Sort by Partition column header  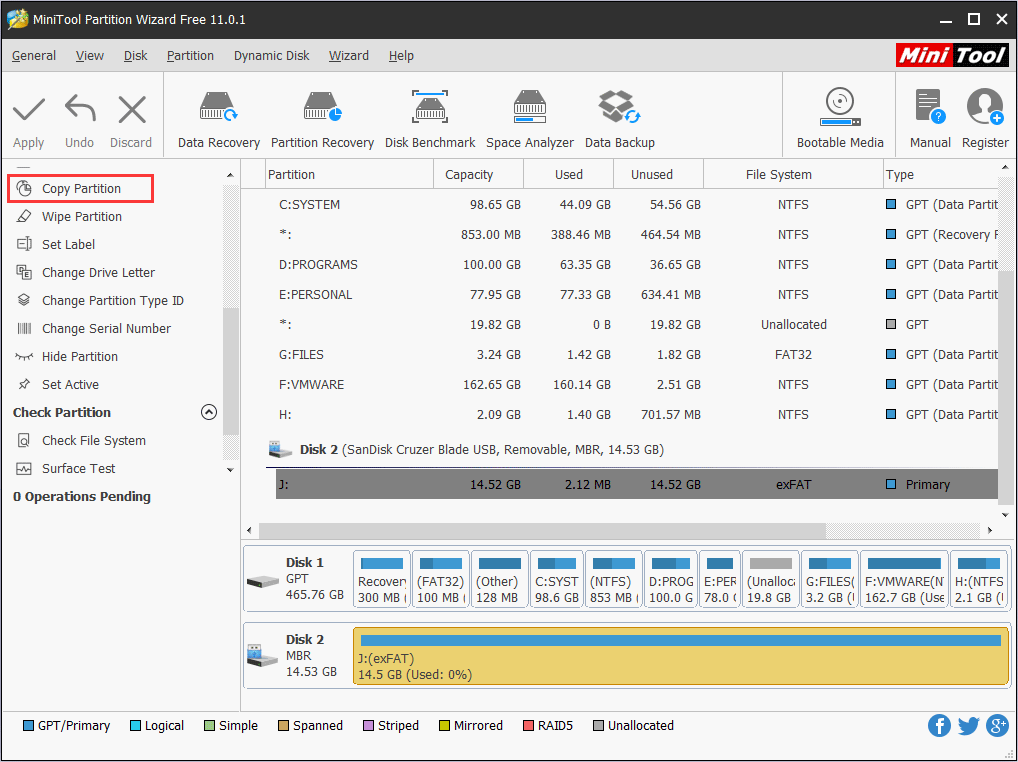[x=350, y=175]
